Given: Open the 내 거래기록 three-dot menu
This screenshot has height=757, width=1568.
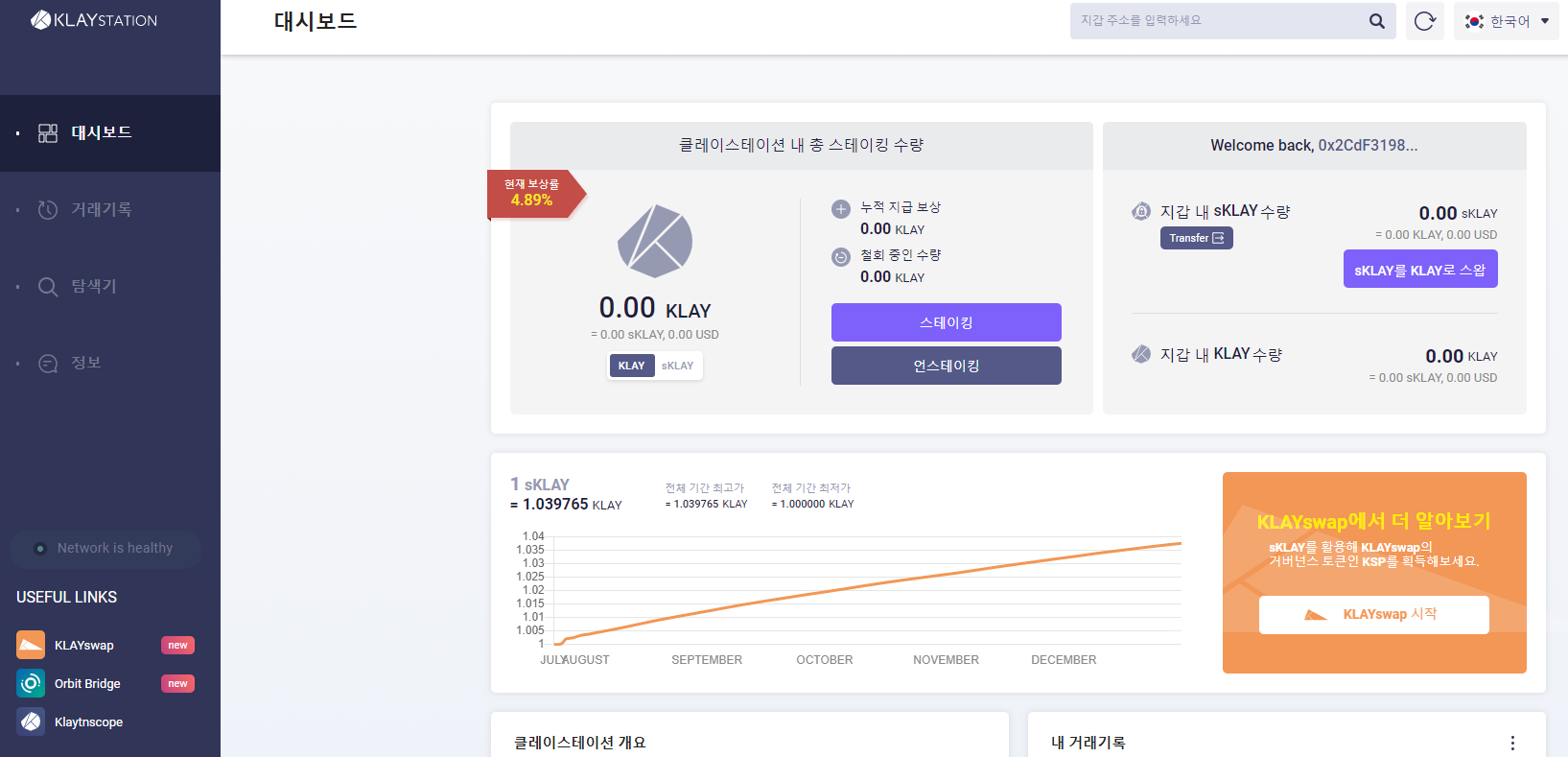Looking at the screenshot, I should 1512,743.
